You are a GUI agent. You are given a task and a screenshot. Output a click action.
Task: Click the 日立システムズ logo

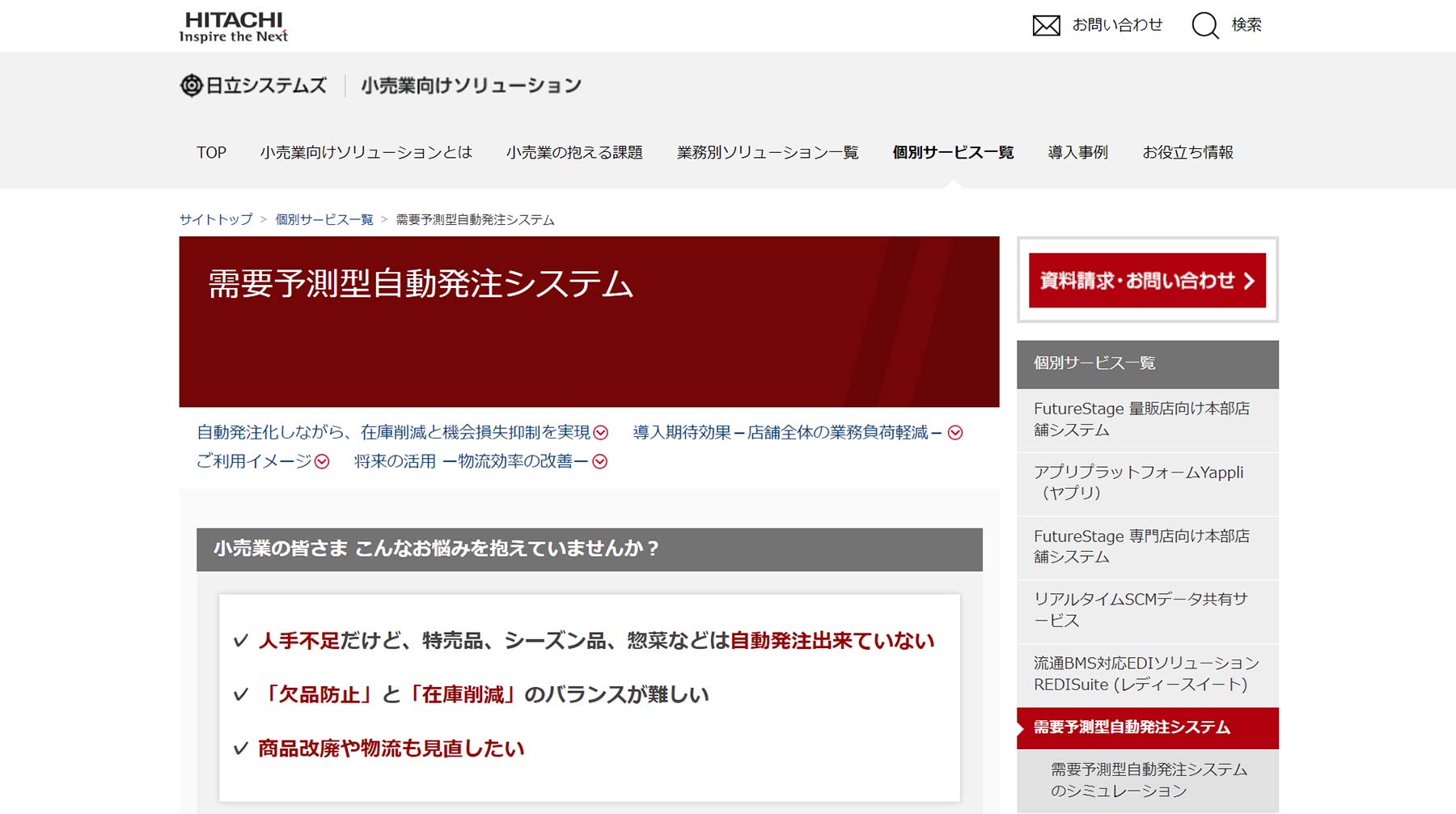click(x=253, y=85)
